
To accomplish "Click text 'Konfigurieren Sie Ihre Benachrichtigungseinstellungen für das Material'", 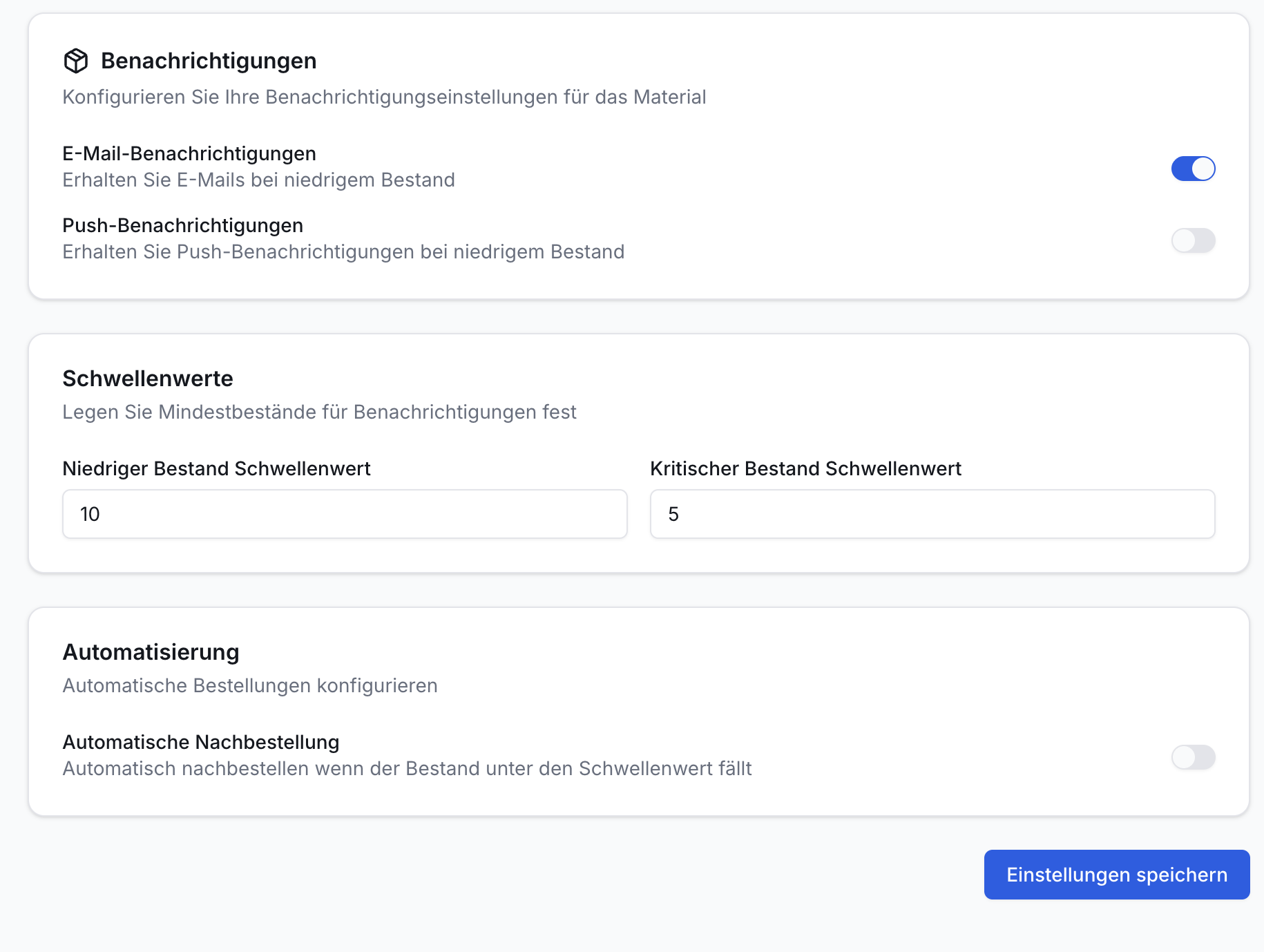I will pos(385,97).
